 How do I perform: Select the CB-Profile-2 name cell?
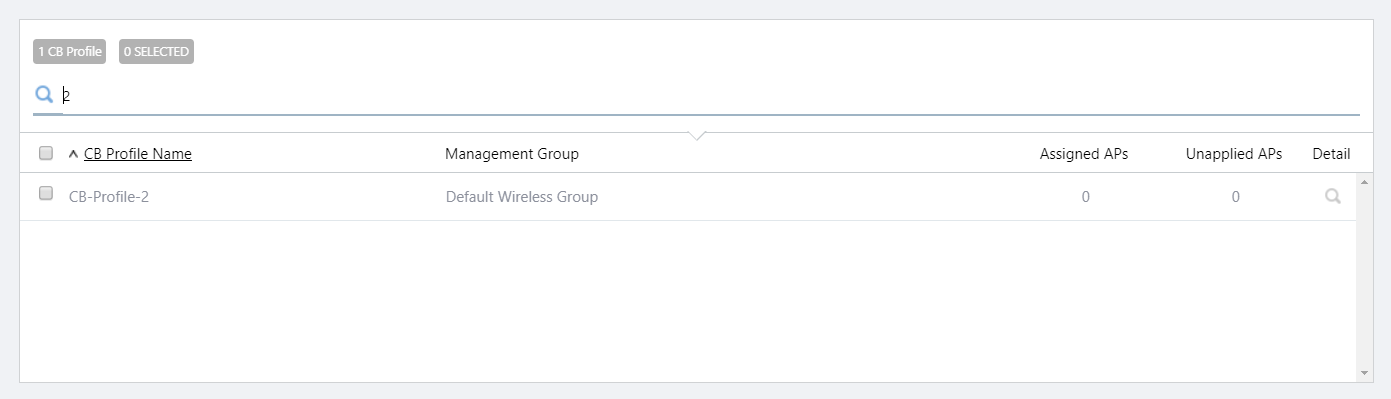coord(109,197)
